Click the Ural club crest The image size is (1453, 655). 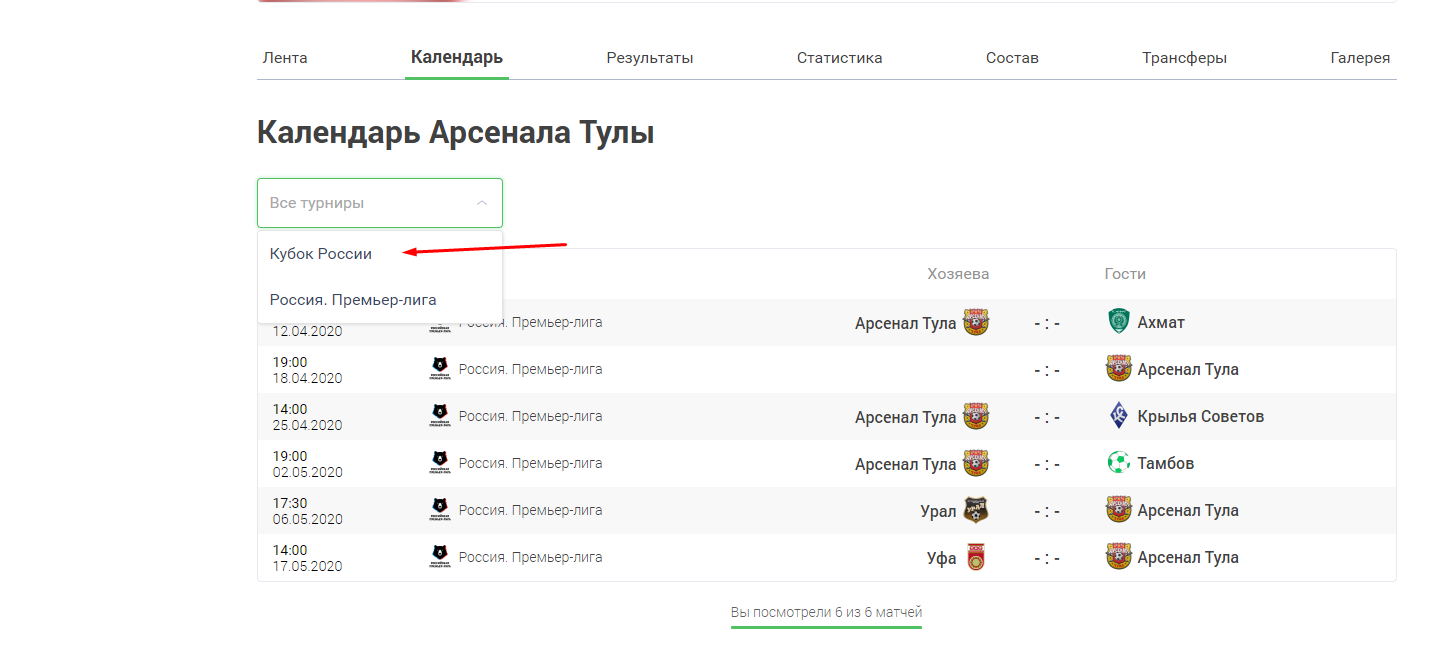pyautogui.click(x=975, y=510)
